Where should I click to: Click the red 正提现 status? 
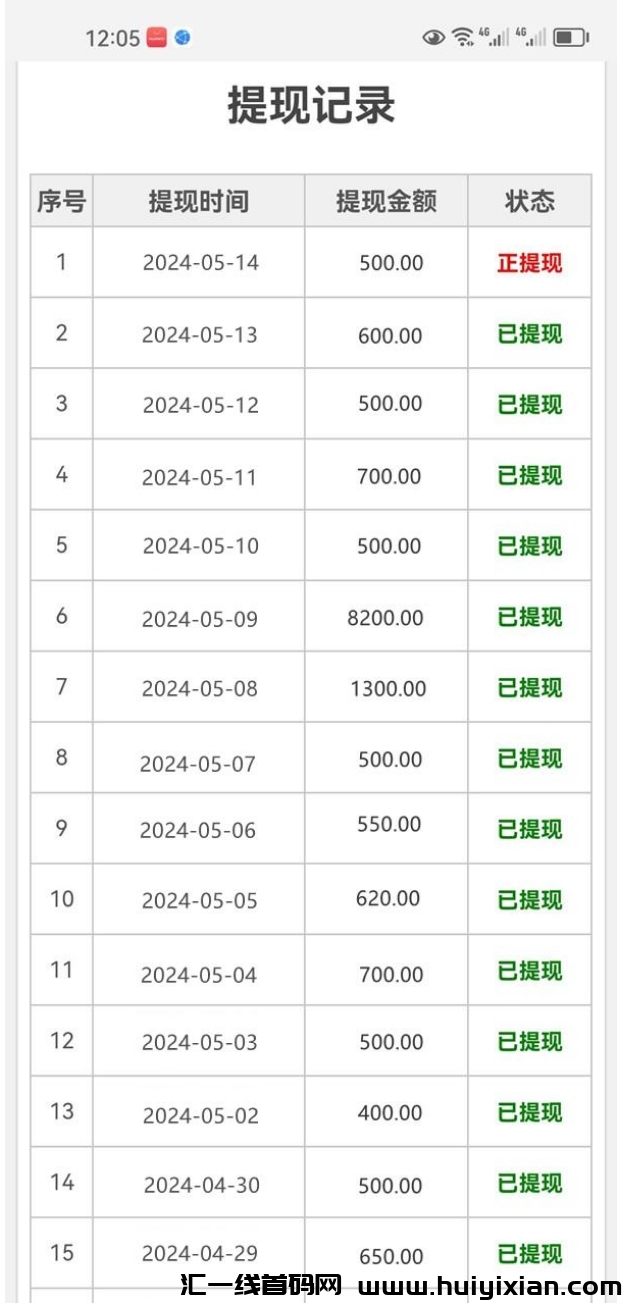pos(529,263)
